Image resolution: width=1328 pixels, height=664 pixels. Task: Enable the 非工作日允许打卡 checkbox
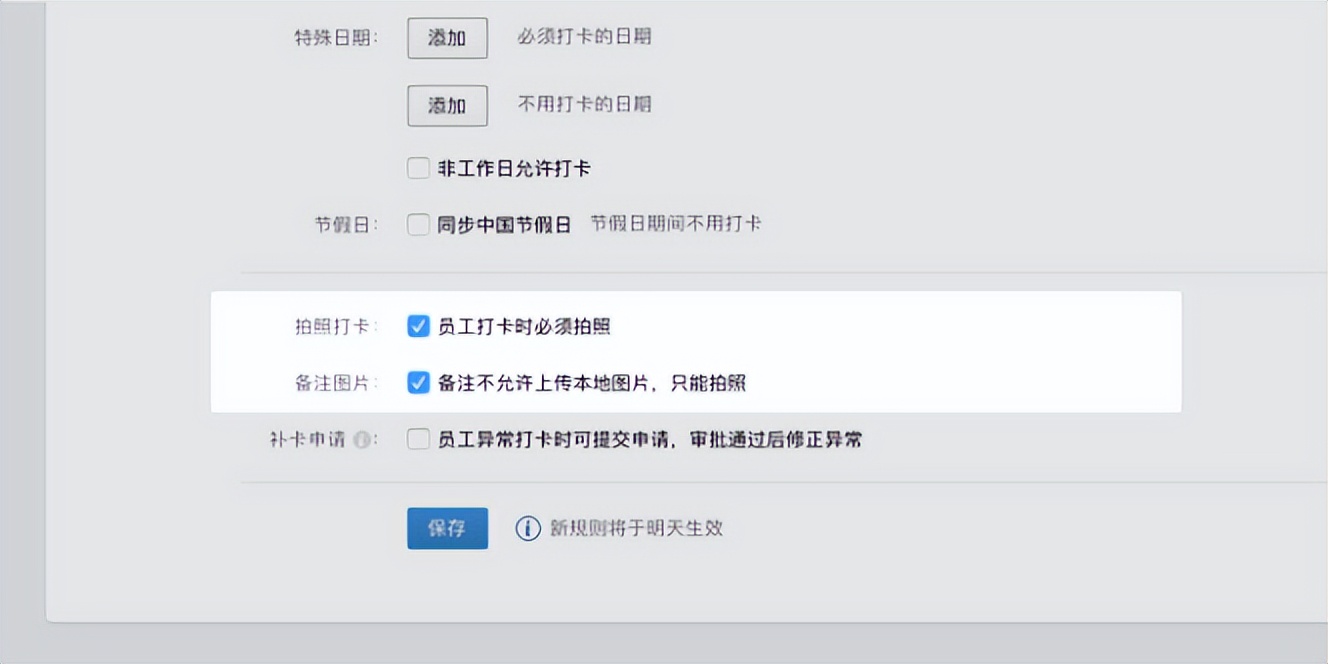pos(418,168)
